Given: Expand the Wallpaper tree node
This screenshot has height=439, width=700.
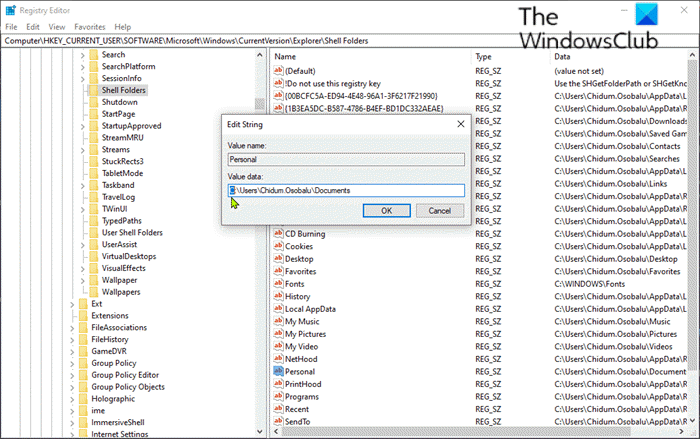Looking at the screenshot, I should pyautogui.click(x=83, y=281).
